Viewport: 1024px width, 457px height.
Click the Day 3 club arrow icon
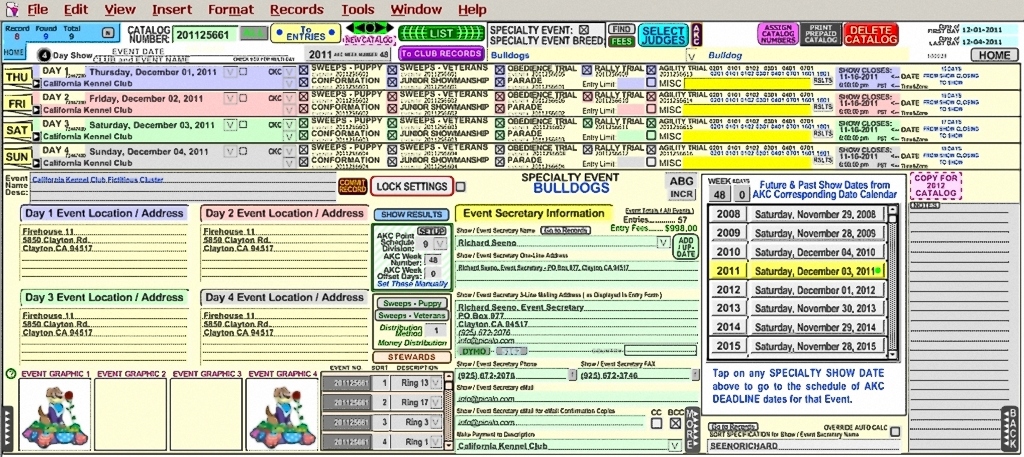click(x=37, y=136)
